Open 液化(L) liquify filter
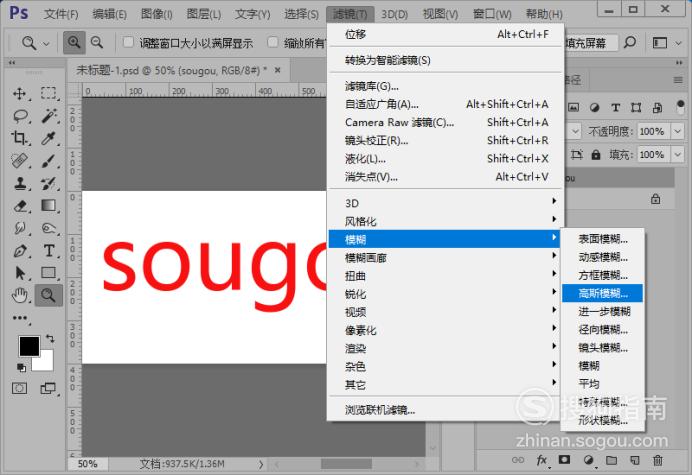This screenshot has width=692, height=475. click(x=446, y=158)
